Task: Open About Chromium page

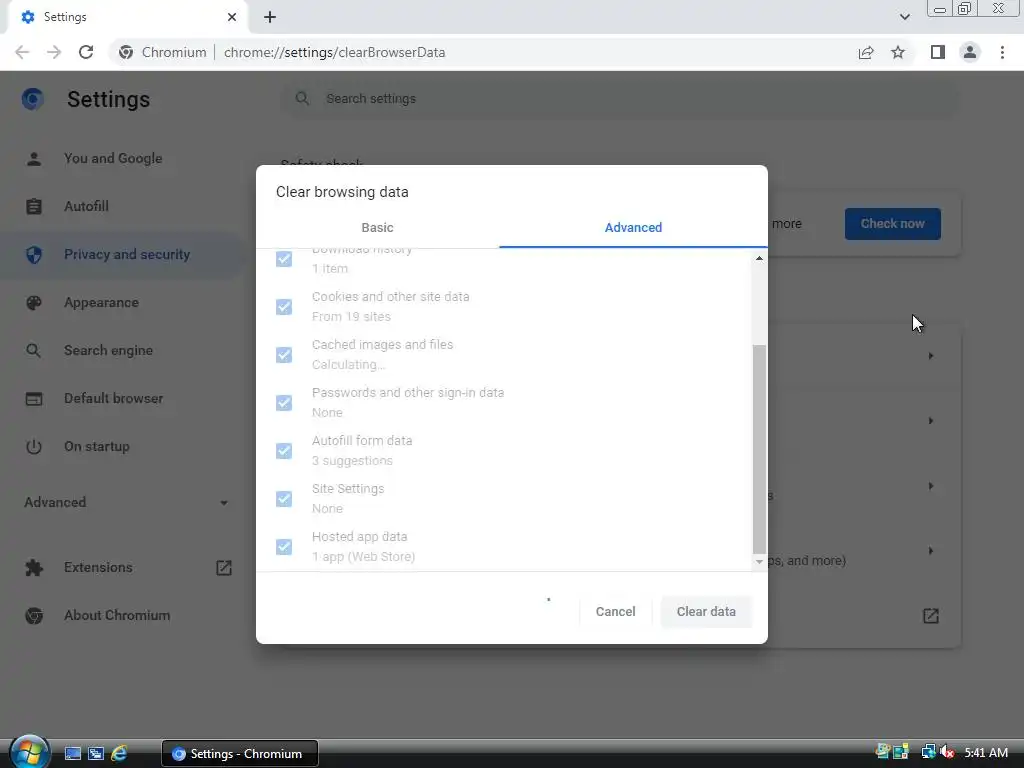Action: [117, 616]
